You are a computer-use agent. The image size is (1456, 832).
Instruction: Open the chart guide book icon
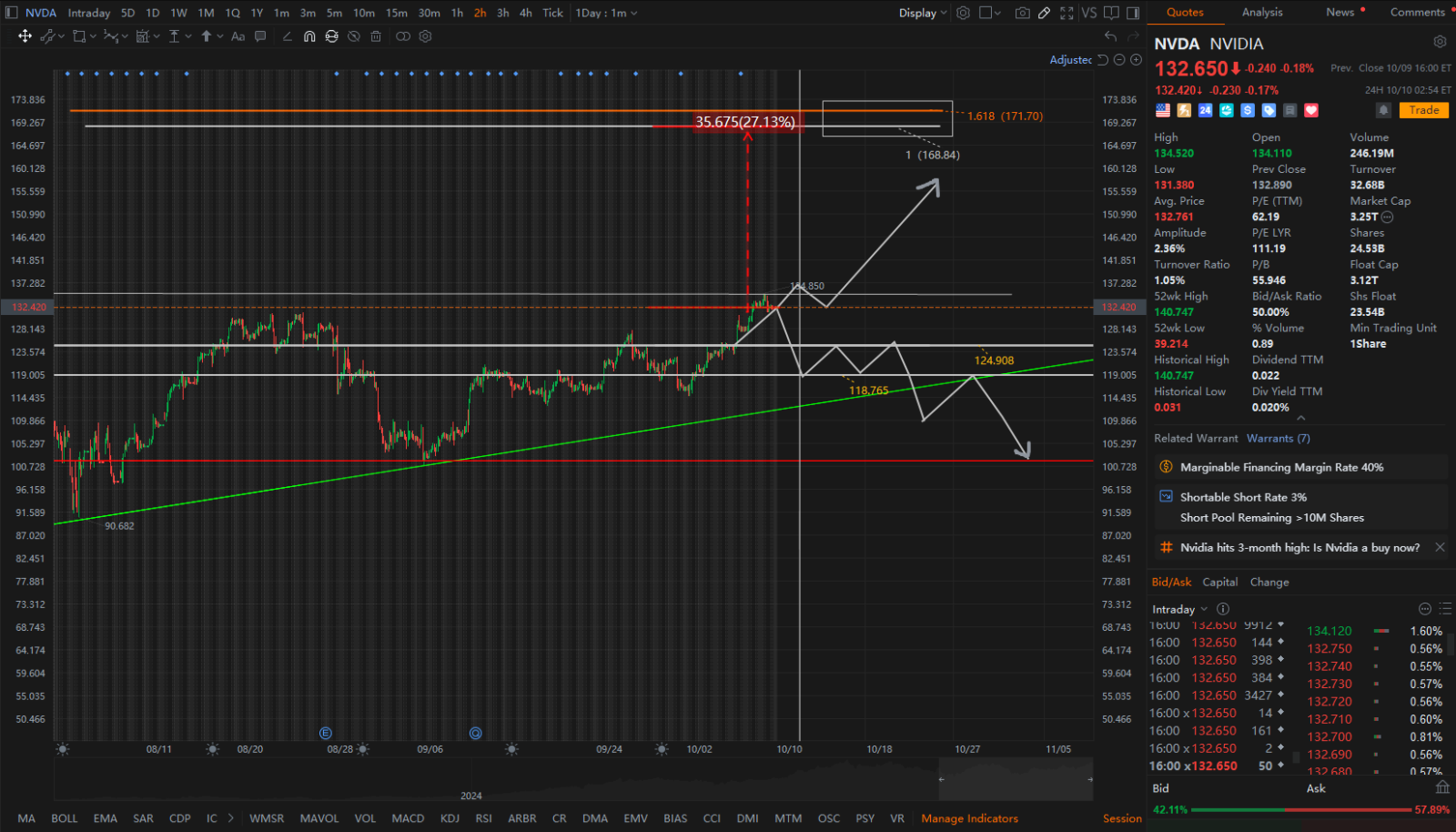(1111, 13)
